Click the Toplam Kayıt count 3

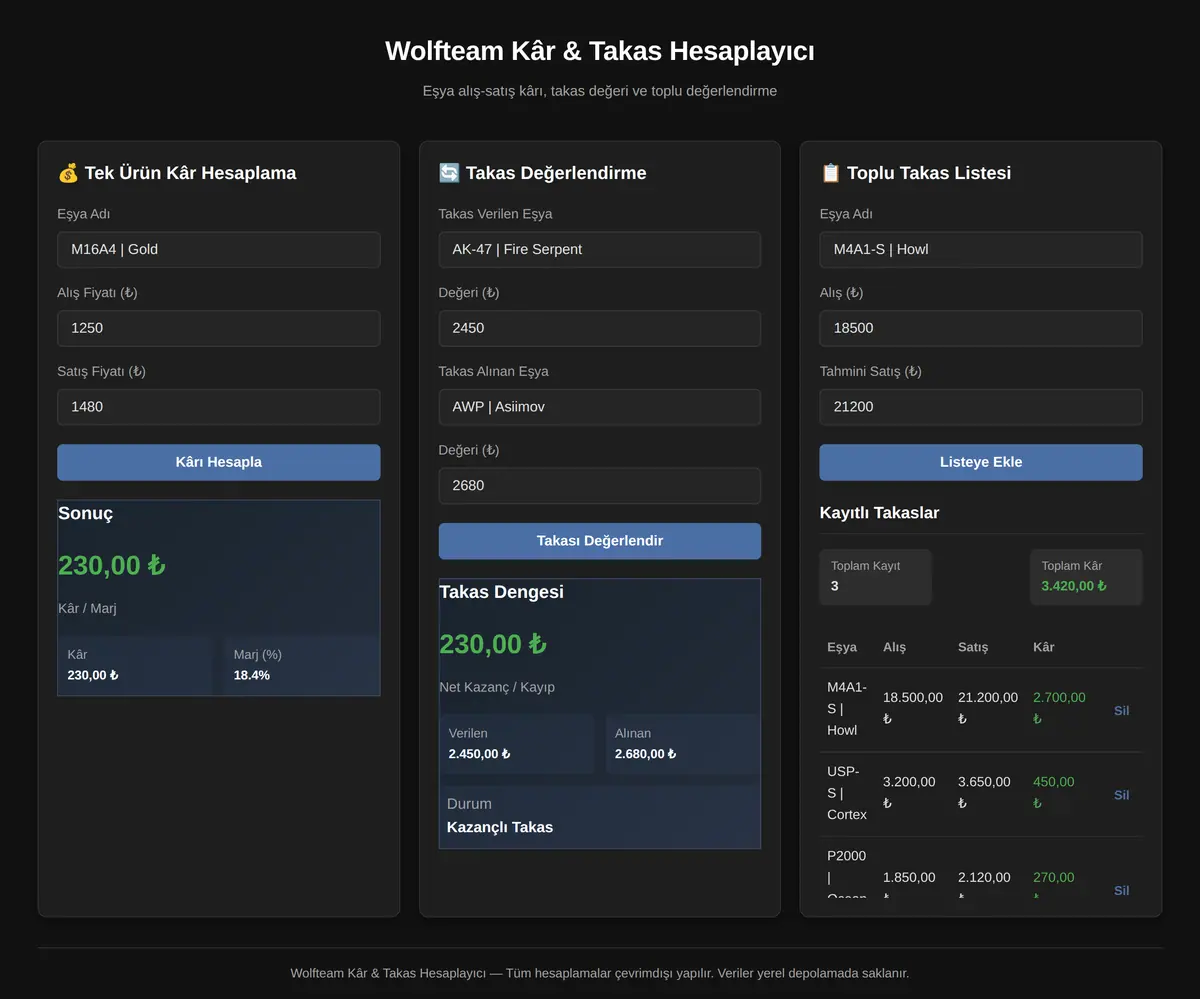tap(835, 586)
